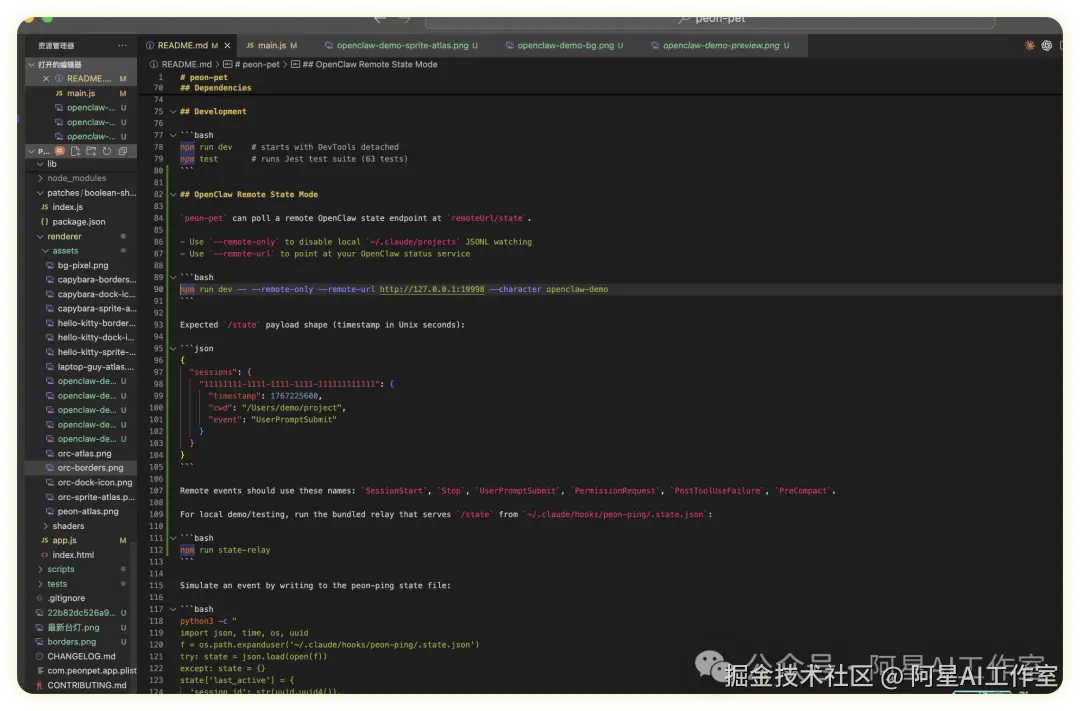Fold the '## Development' section at line 75
The image size is (1080, 711).
click(173, 112)
